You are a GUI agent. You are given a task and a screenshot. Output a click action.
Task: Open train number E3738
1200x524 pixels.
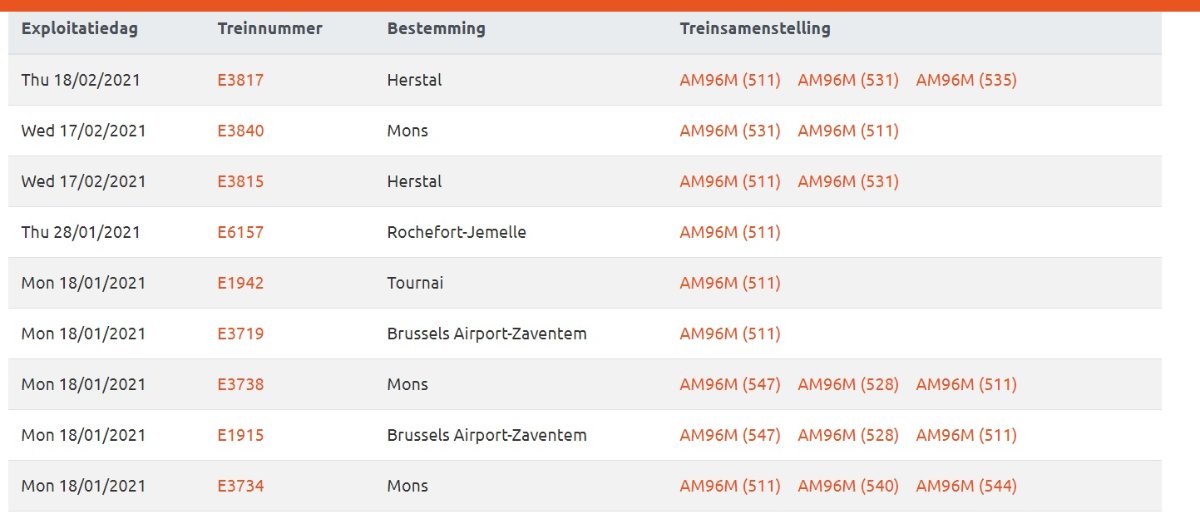click(240, 385)
